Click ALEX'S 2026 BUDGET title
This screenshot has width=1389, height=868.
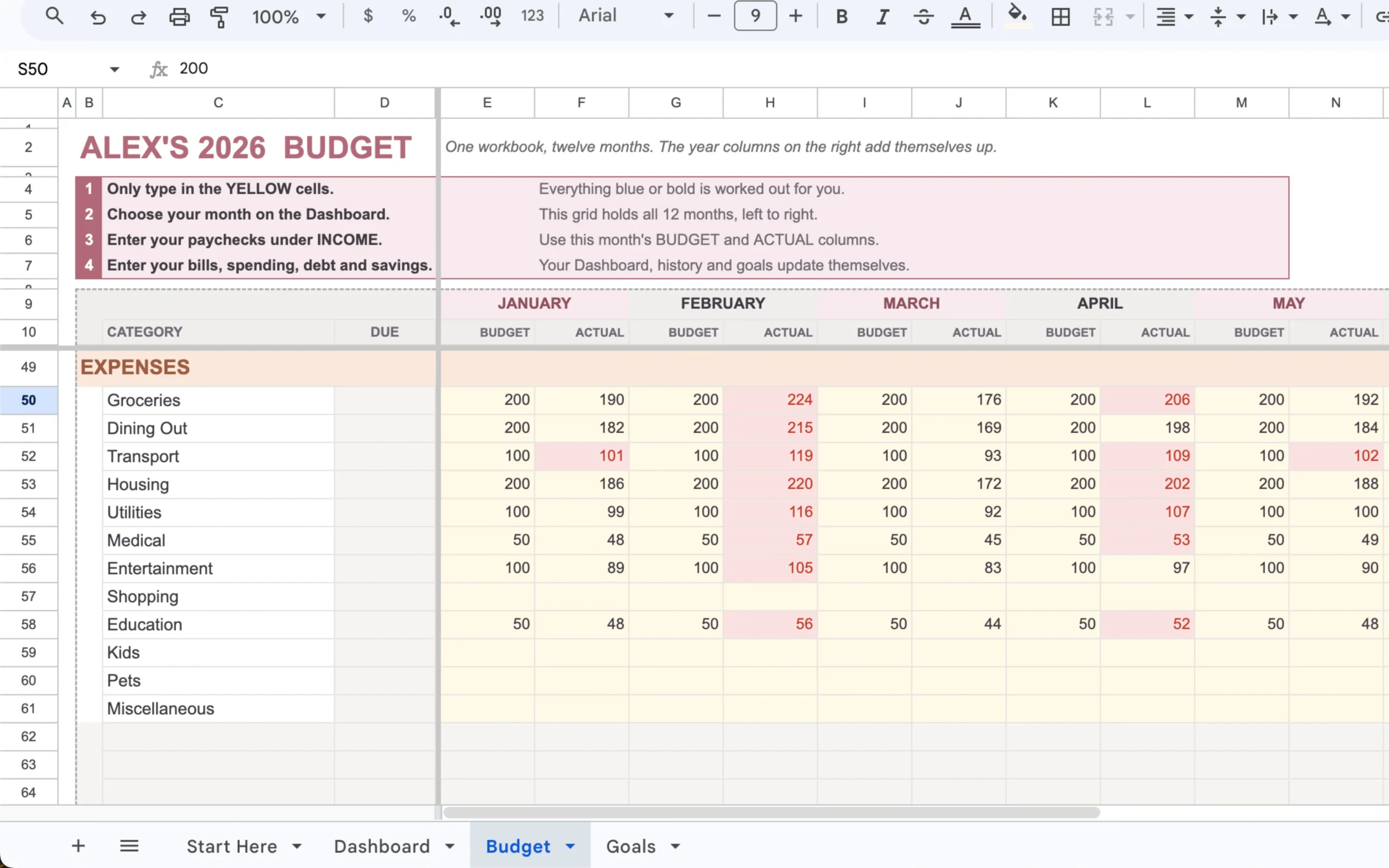(x=246, y=148)
